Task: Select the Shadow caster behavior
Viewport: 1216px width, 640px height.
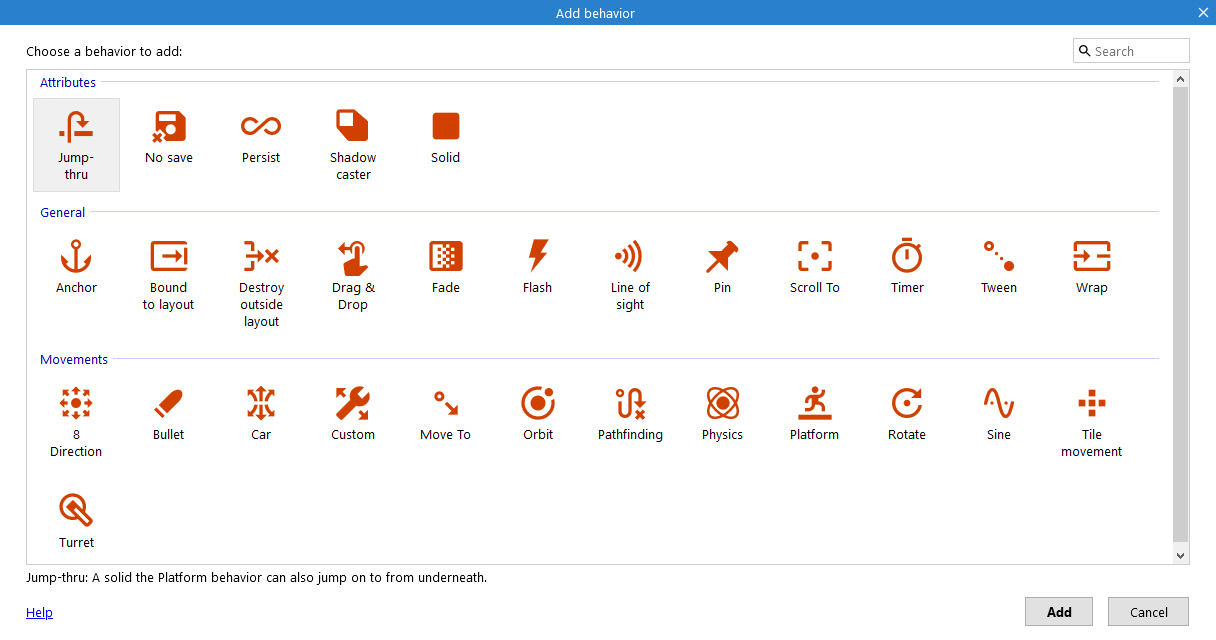Action: (x=353, y=145)
